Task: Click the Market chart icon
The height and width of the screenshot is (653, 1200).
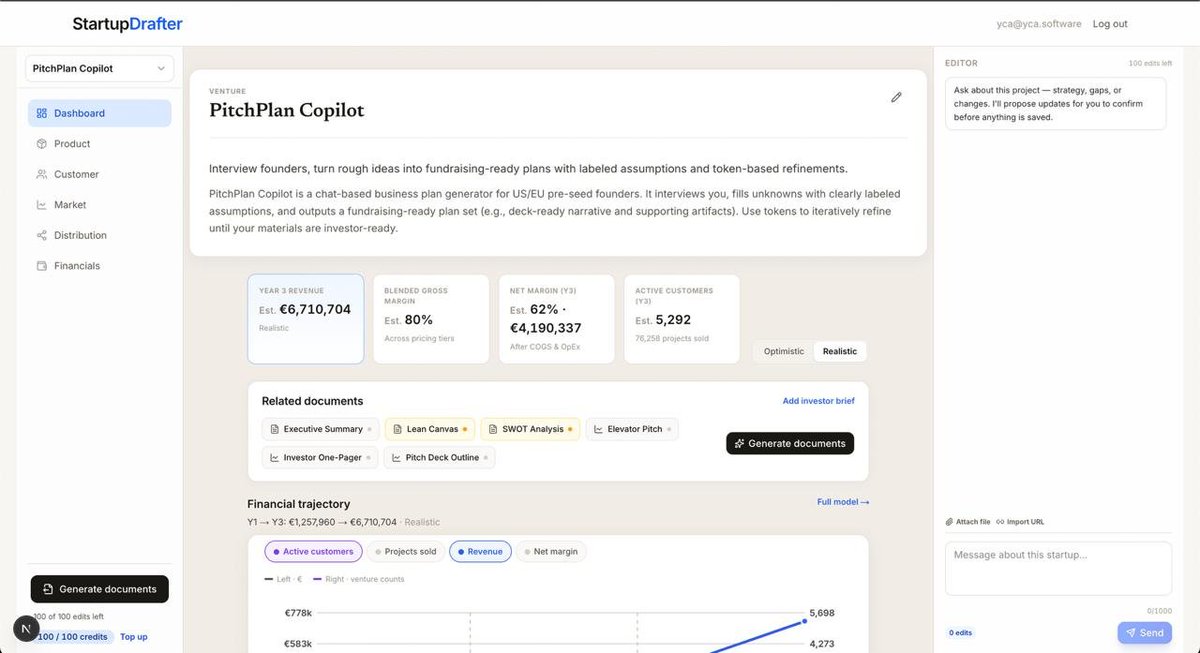Action: click(42, 205)
